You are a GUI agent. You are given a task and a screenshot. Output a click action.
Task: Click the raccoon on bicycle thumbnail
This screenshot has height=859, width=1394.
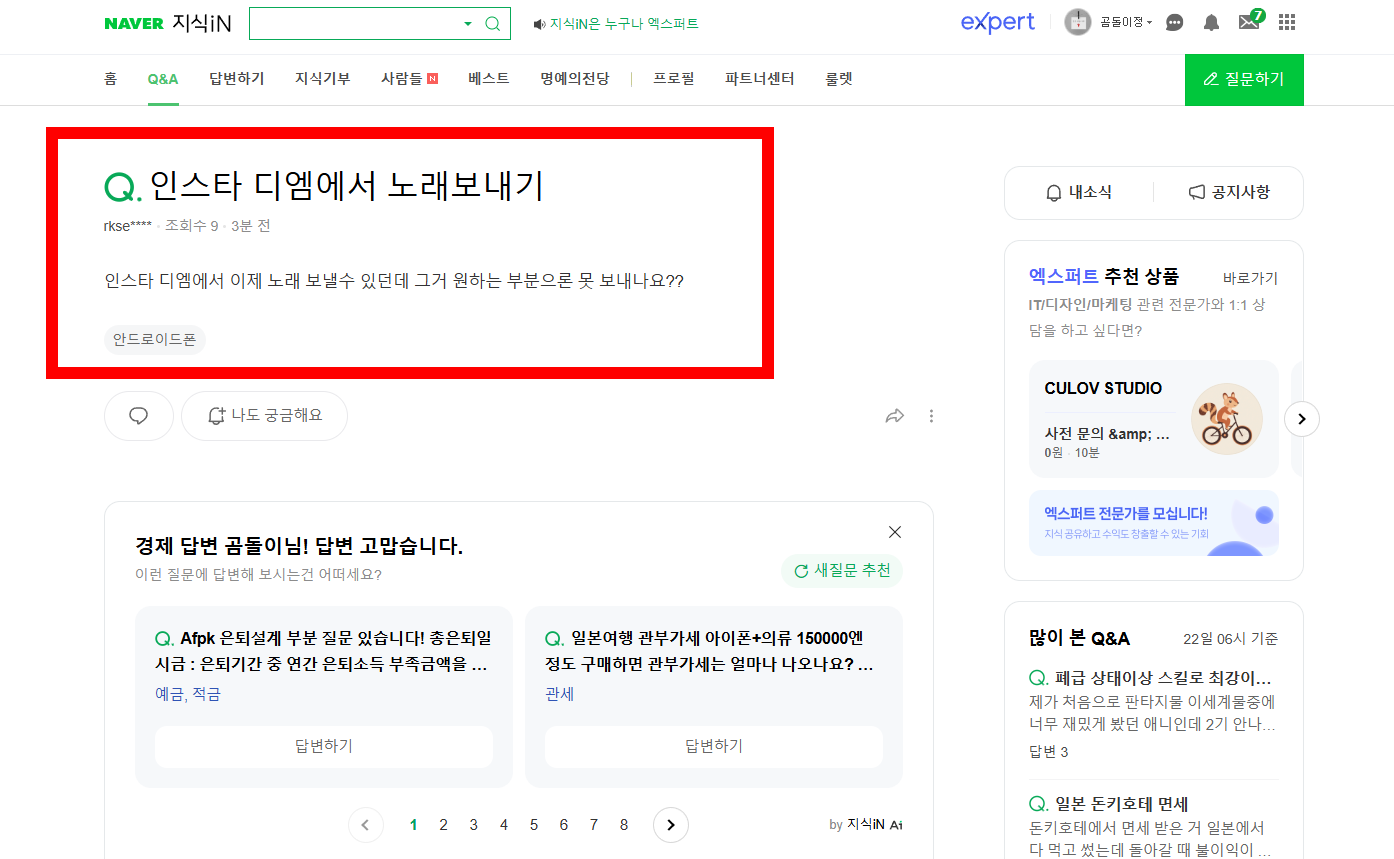(x=1227, y=419)
